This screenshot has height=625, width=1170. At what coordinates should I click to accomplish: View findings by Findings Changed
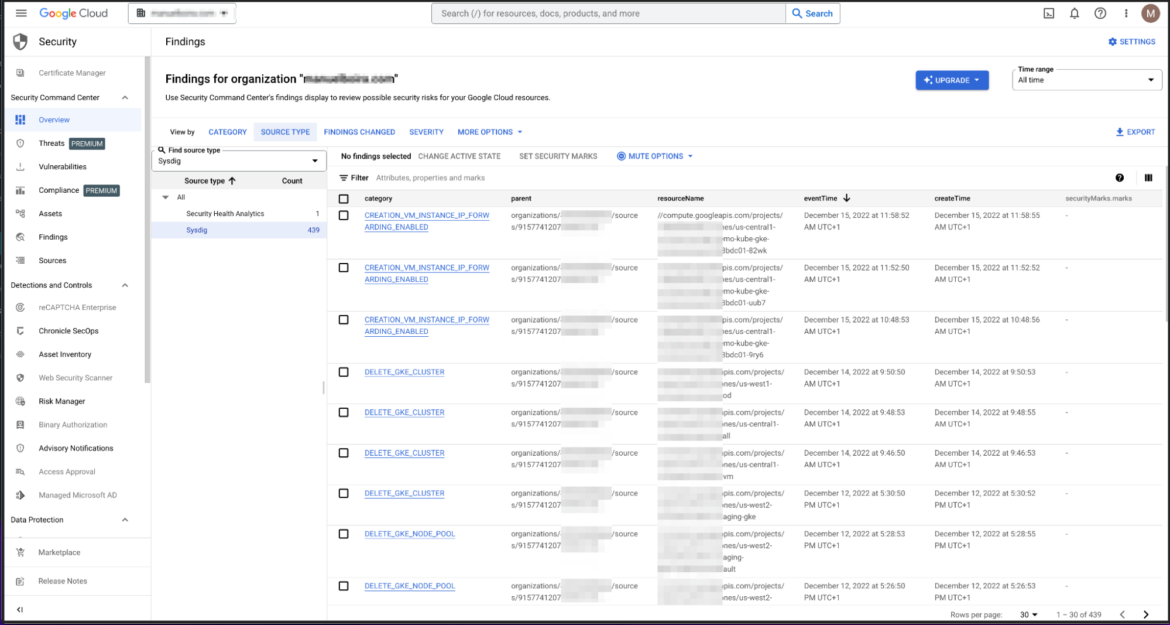tap(360, 132)
